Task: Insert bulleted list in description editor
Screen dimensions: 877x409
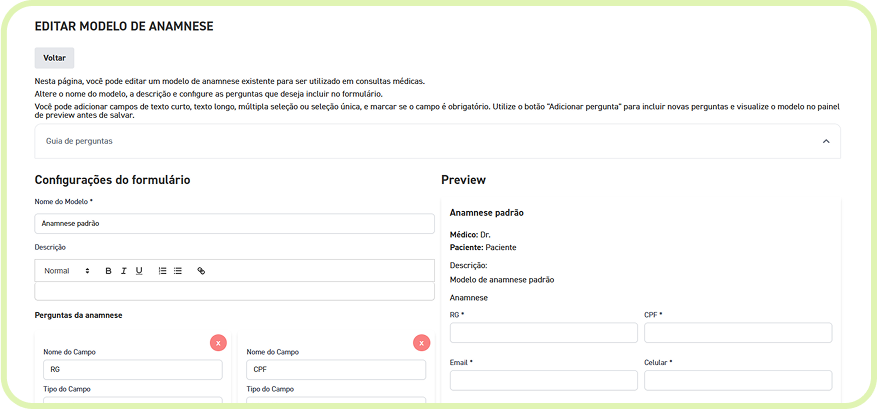Action: pos(178,271)
